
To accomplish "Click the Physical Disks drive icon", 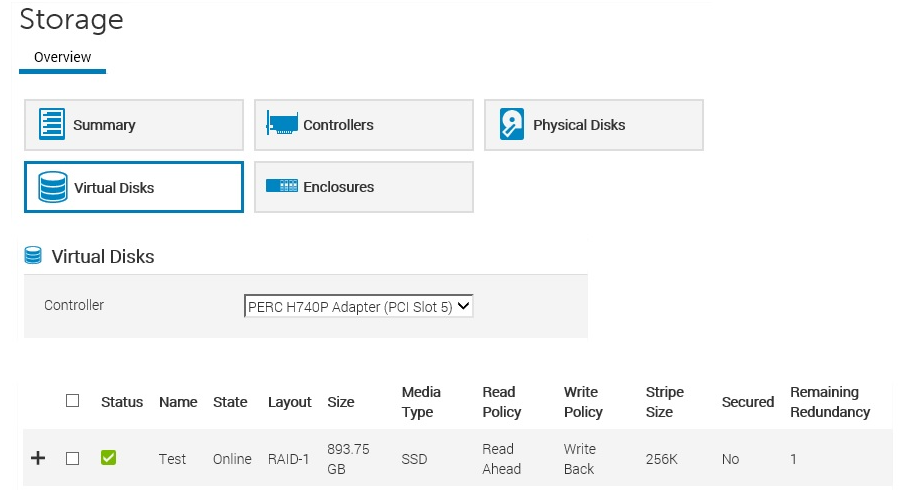I will pos(512,124).
